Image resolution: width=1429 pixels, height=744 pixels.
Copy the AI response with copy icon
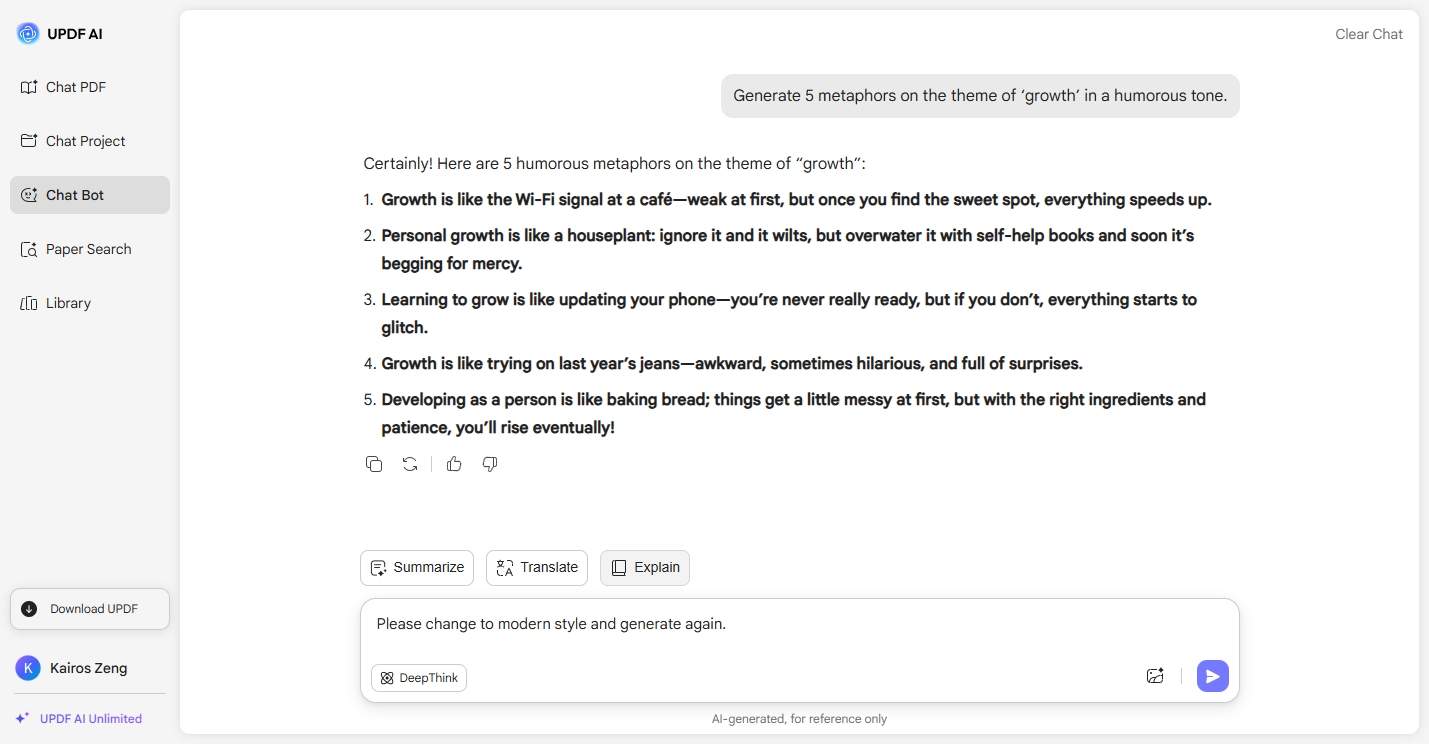(x=374, y=464)
